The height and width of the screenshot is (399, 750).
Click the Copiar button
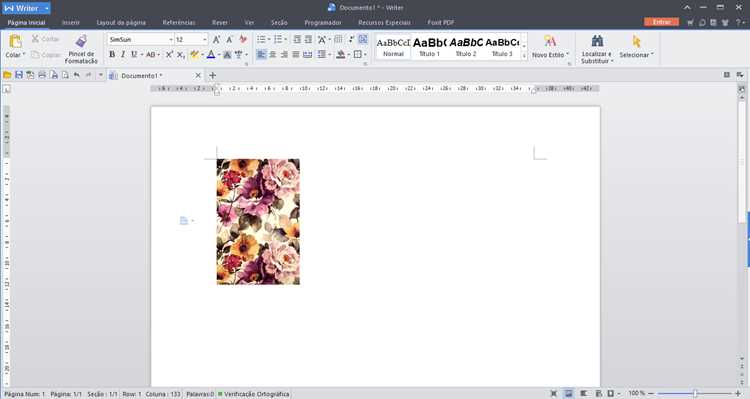click(x=45, y=55)
